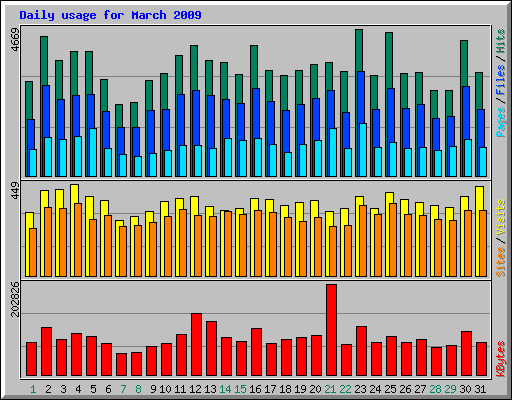Click day label 16 on x-axis
Screen dimensions: 512x400
click(255, 389)
